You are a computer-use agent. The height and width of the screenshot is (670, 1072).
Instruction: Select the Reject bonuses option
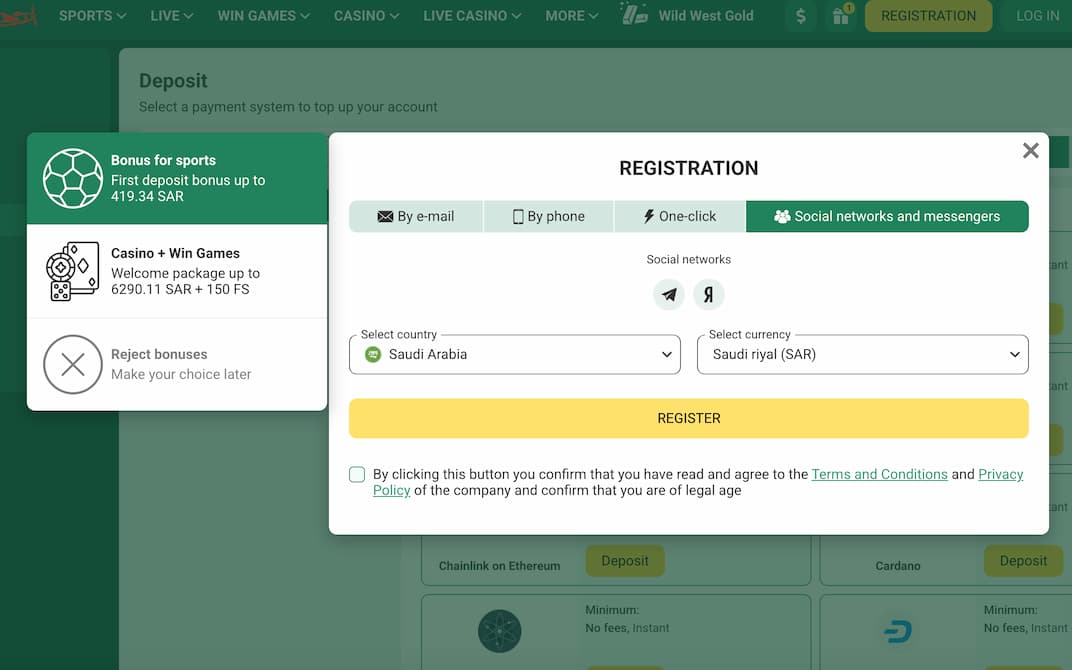click(x=177, y=364)
